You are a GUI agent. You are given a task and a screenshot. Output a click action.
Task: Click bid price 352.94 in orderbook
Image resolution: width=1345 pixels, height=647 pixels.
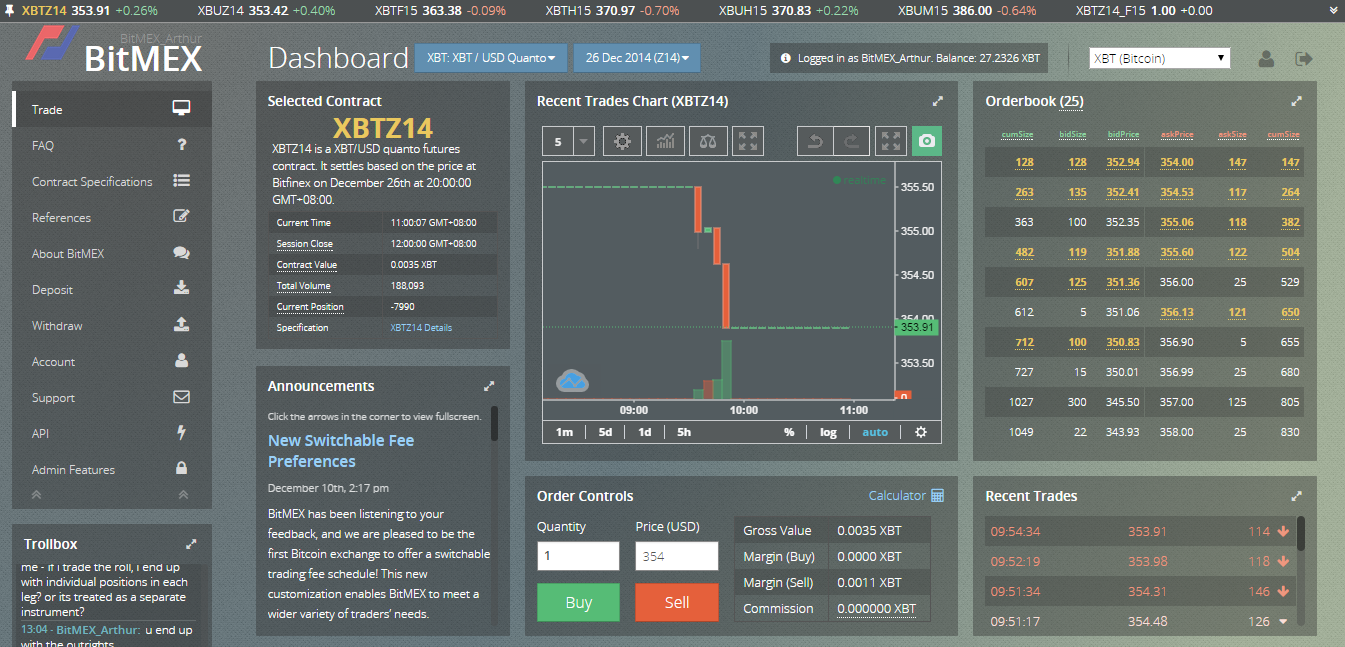coord(1123,162)
